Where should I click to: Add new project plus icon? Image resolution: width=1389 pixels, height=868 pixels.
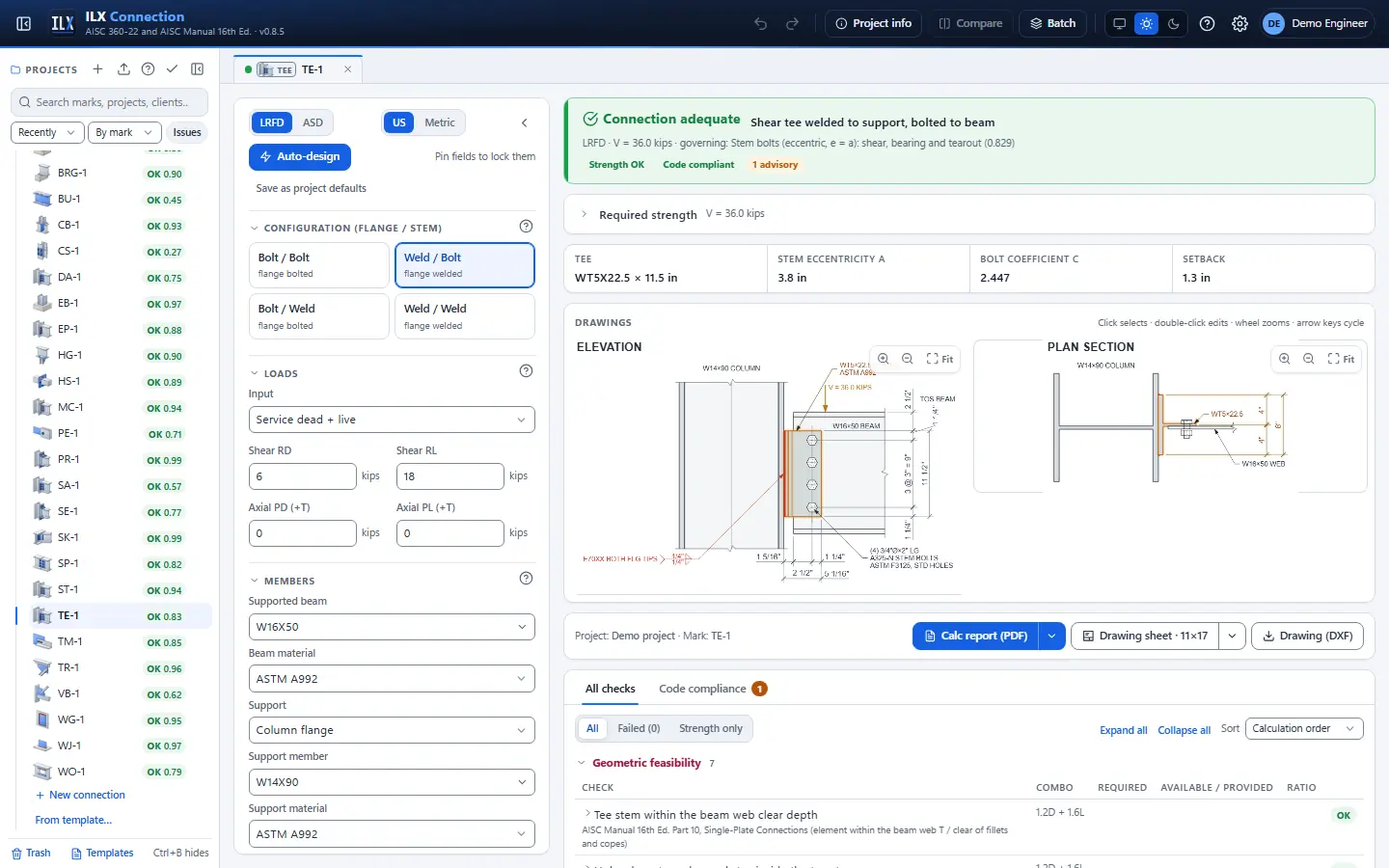[x=97, y=69]
